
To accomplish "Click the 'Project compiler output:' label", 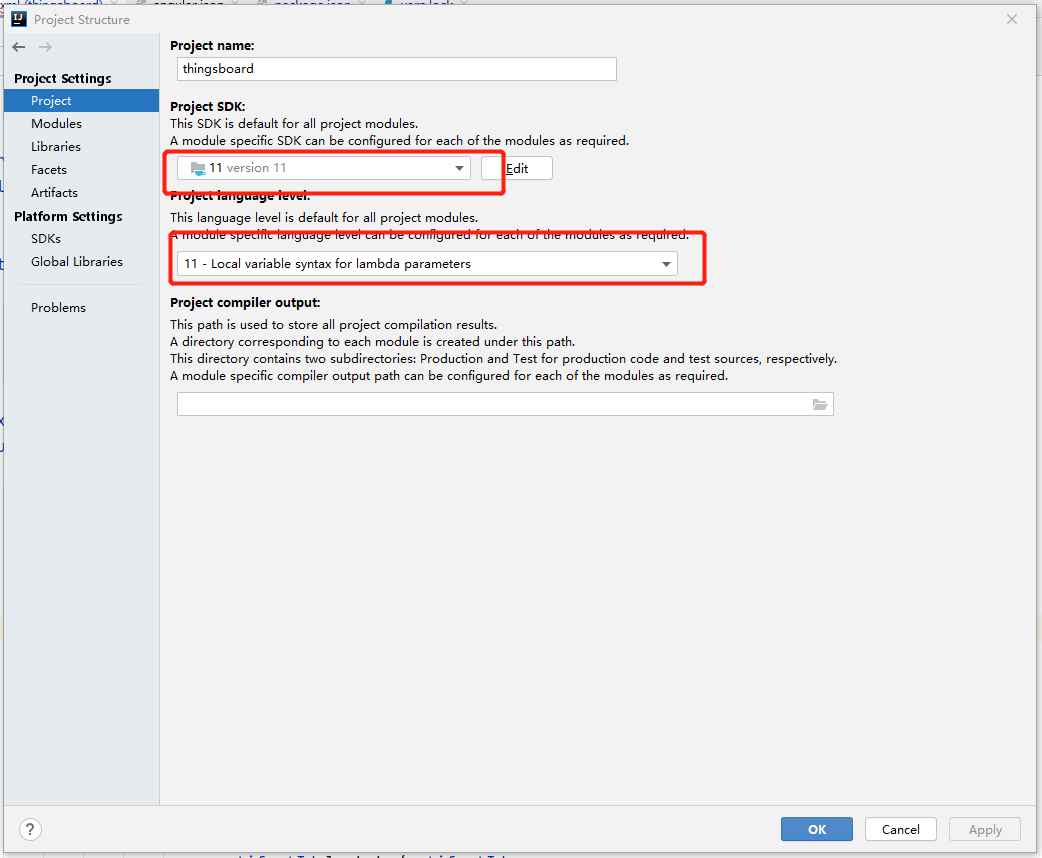I will pyautogui.click(x=245, y=303).
